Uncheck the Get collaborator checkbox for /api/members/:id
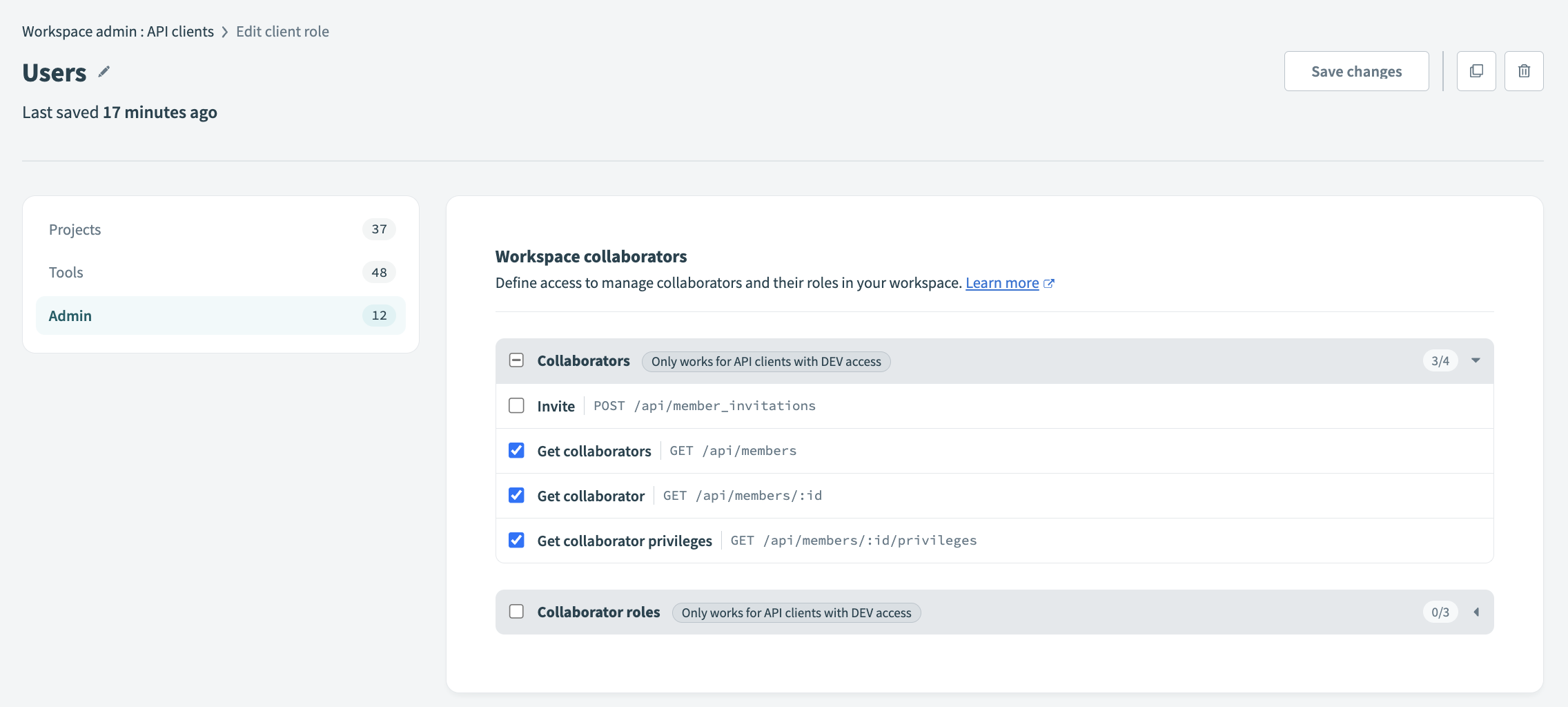1568x707 pixels. pos(516,495)
